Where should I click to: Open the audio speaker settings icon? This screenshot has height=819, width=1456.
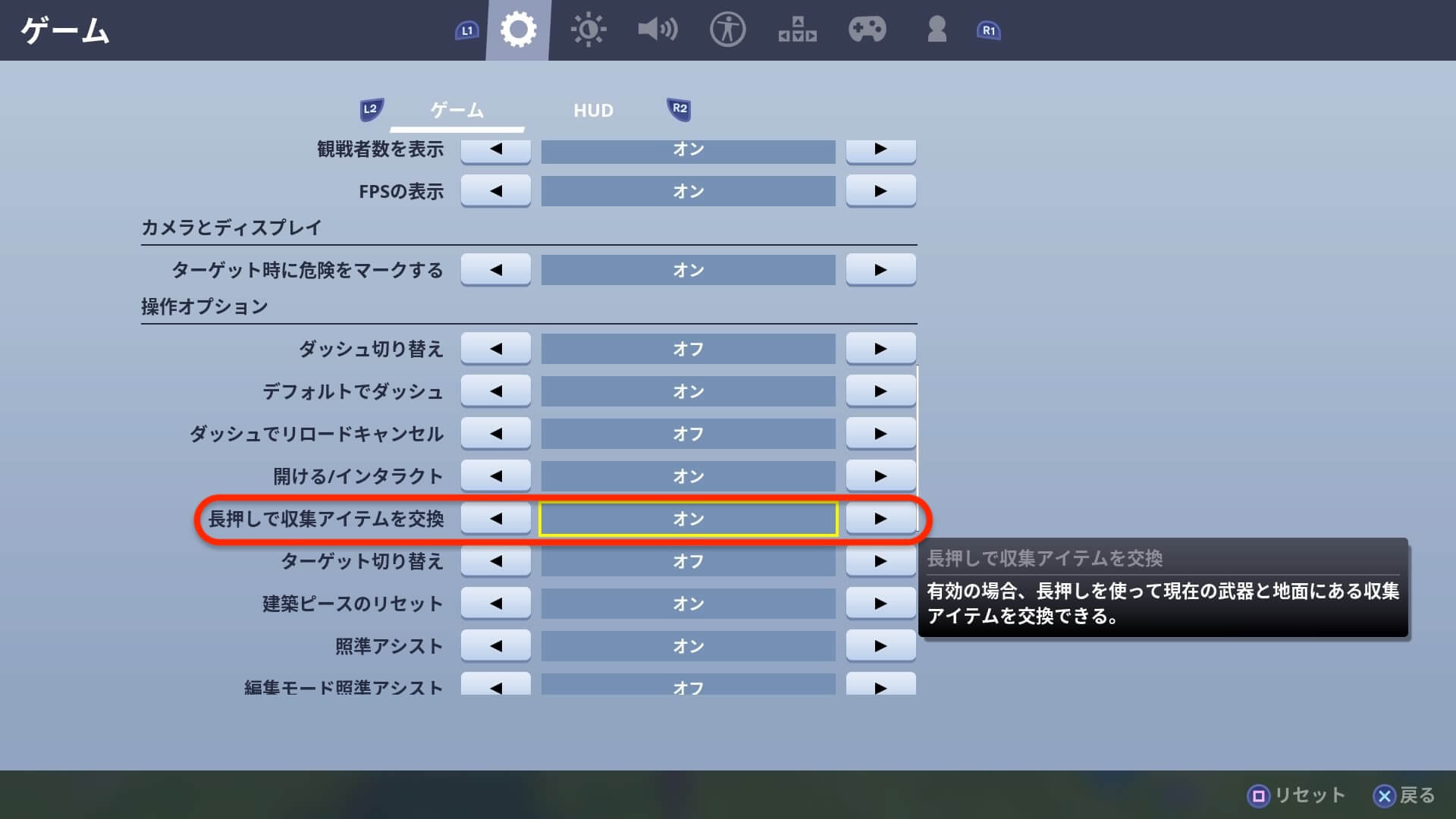pyautogui.click(x=657, y=30)
